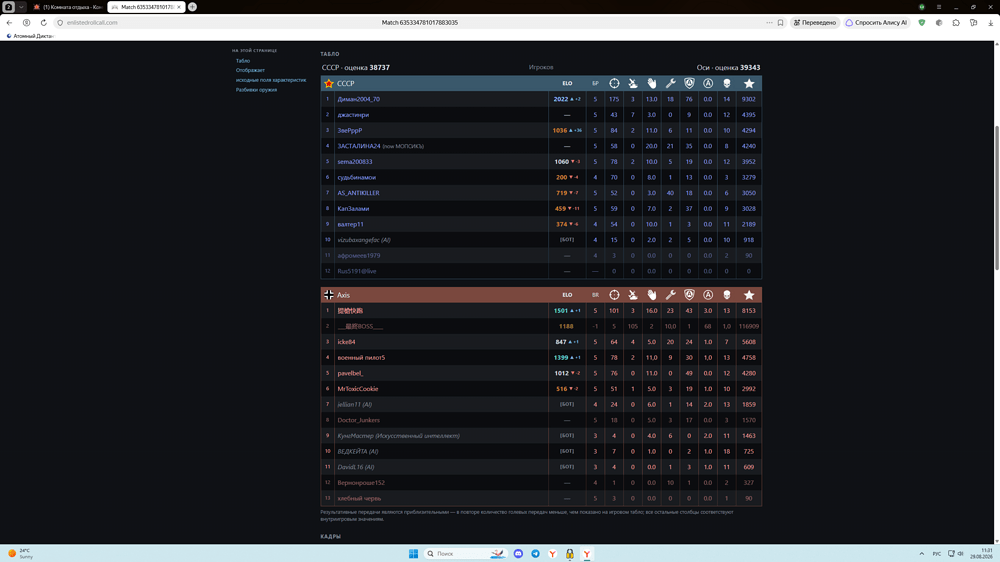Sort СССР table by hand assists icon
Screen dimensions: 1000x562
point(651,84)
